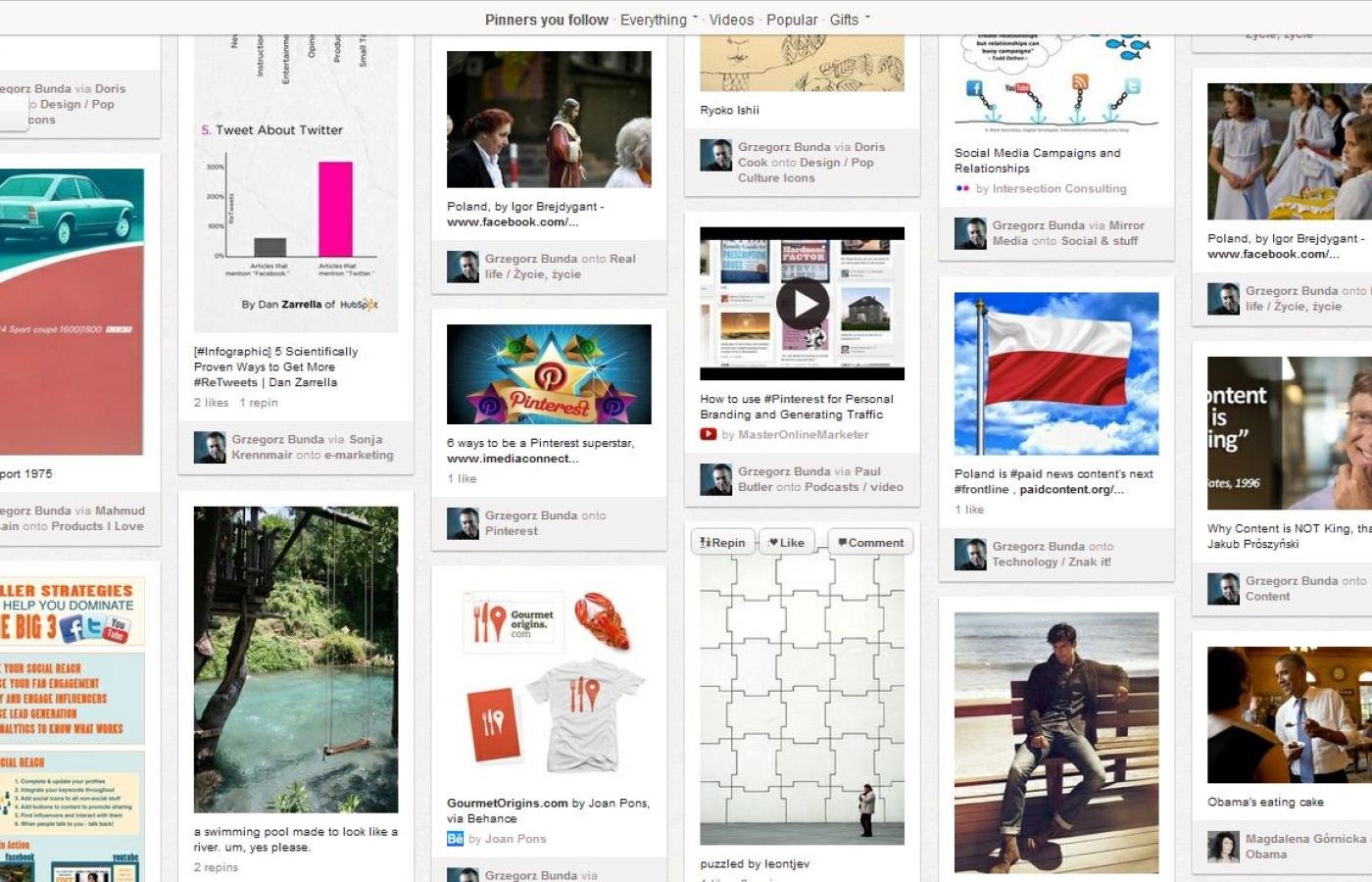
Task: Open Magdalena Górnicka avatar under Obama pin
Action: click(1223, 847)
